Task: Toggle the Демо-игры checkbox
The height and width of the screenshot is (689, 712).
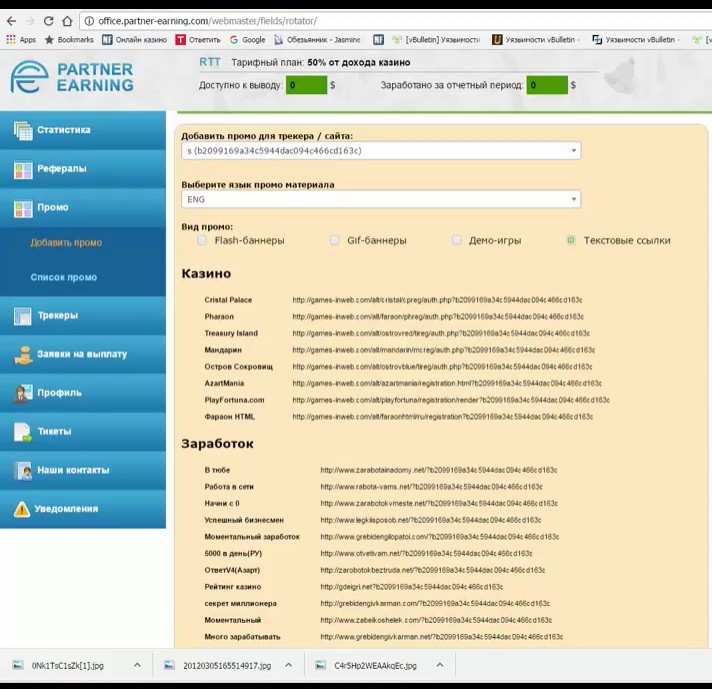Action: point(456,240)
